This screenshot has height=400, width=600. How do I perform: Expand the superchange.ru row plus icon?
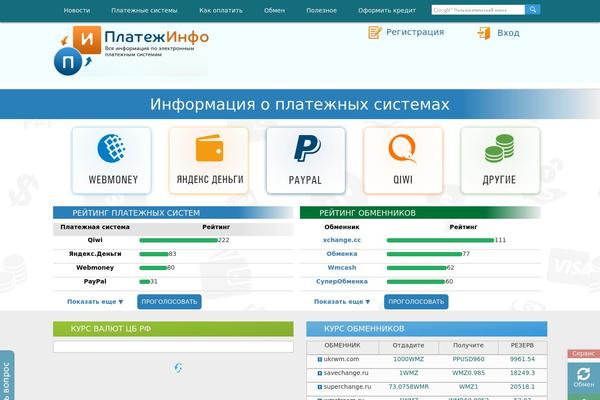point(320,387)
